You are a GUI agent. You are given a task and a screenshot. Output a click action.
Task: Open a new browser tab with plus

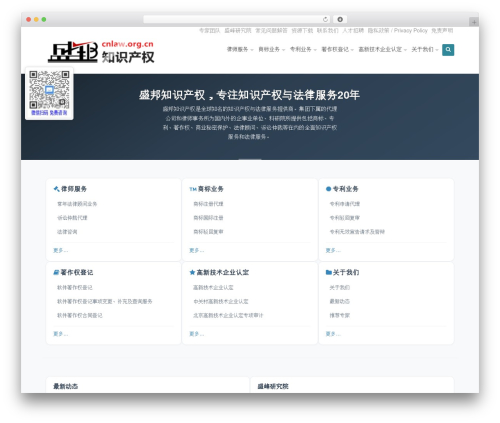[x=474, y=22]
